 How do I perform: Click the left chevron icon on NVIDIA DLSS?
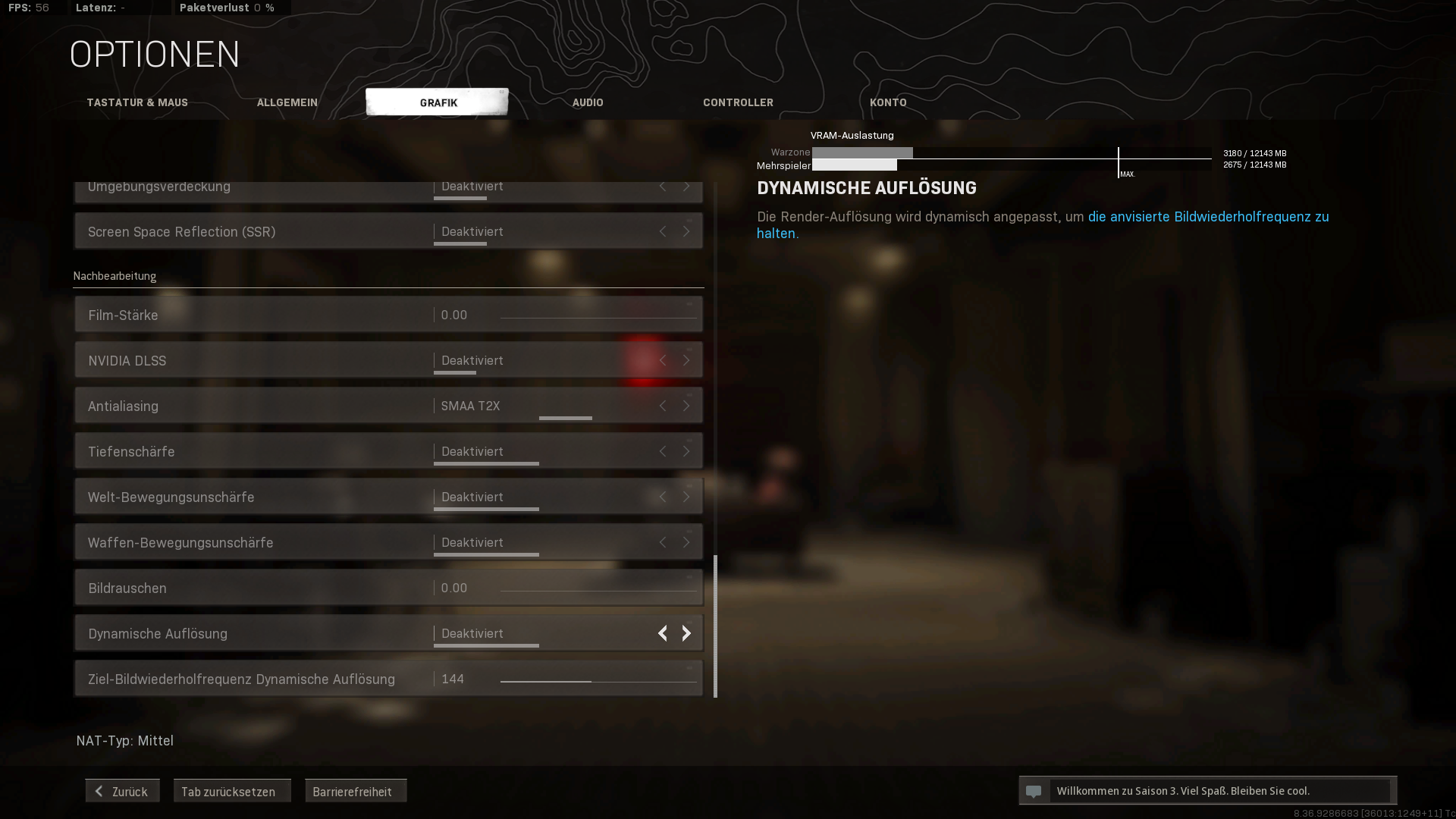(662, 360)
